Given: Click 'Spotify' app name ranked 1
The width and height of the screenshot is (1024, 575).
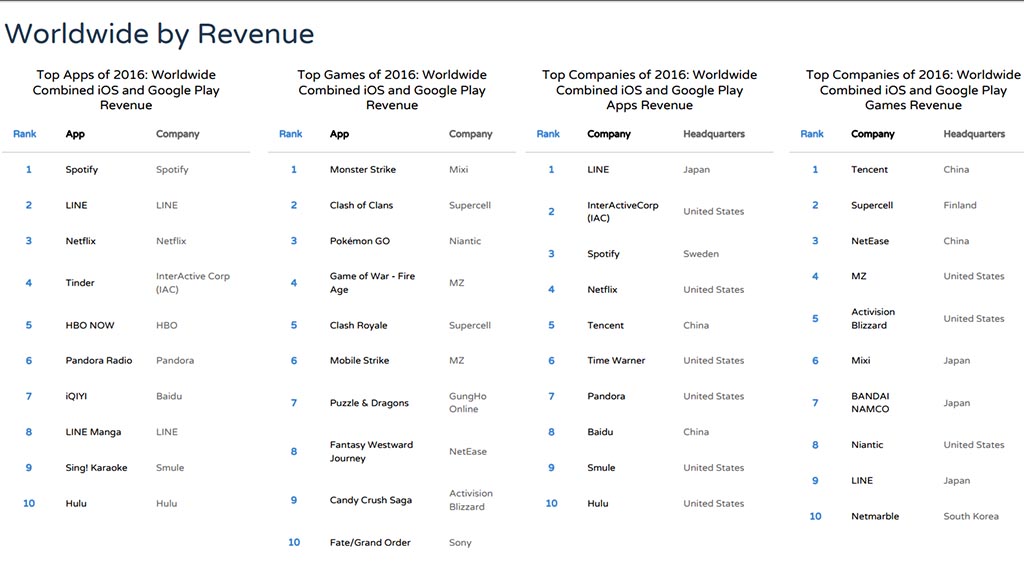Looking at the screenshot, I should coord(82,170).
